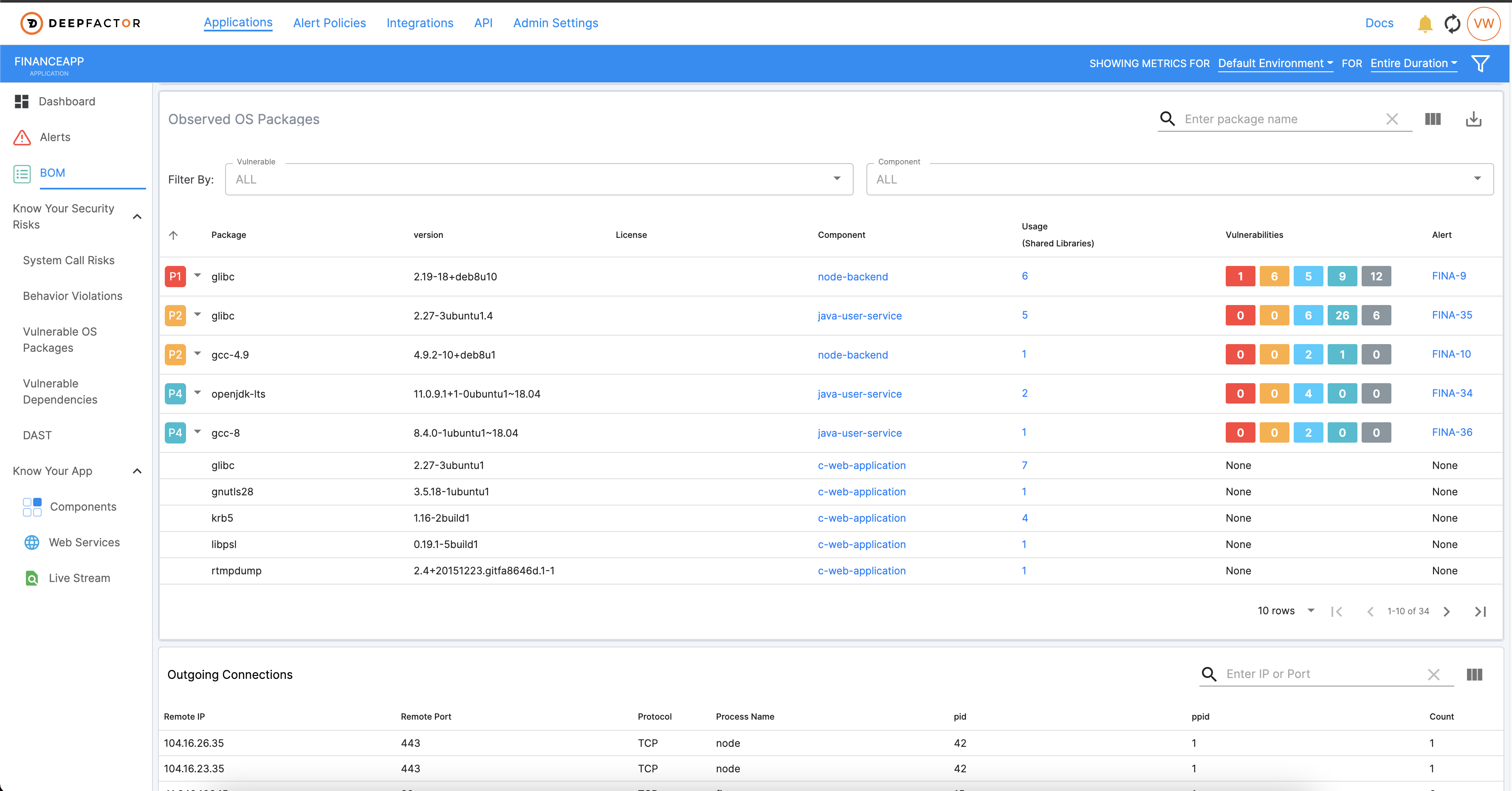Viewport: 1512px width, 791px height.
Task: Open the Component filter dropdown
Action: 1180,179
